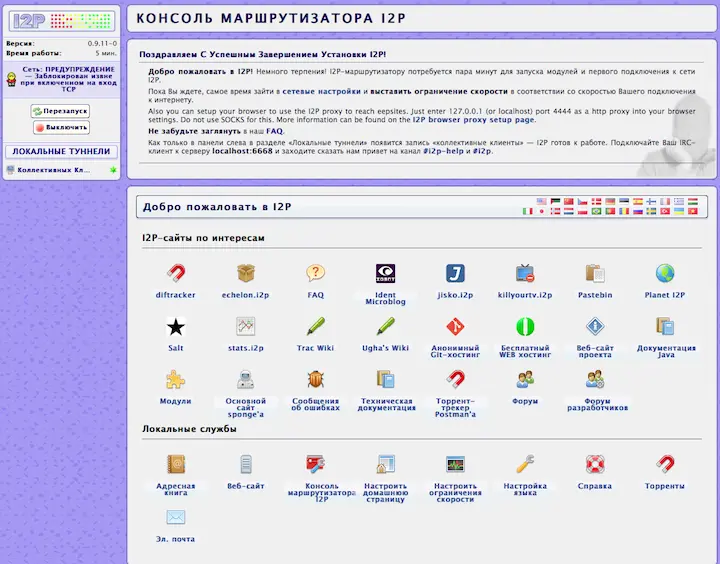Open the Форум разработчиков icon

595,380
